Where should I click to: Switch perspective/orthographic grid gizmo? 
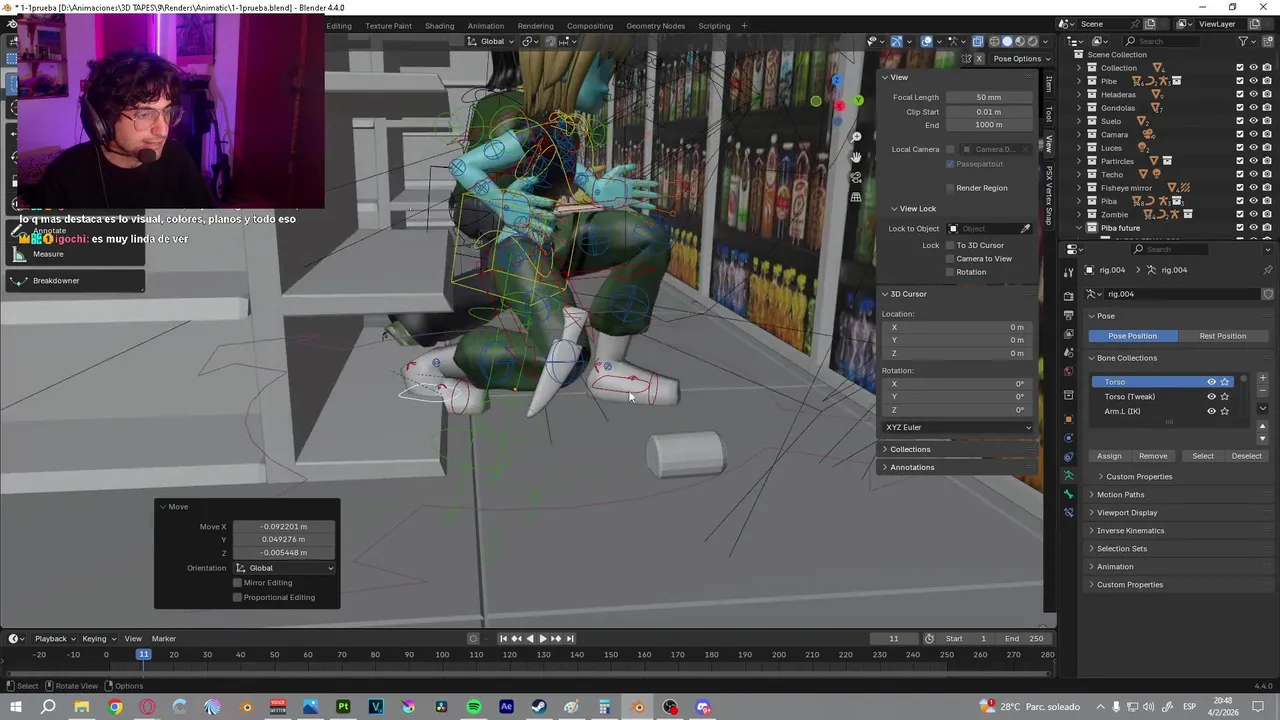point(856,197)
